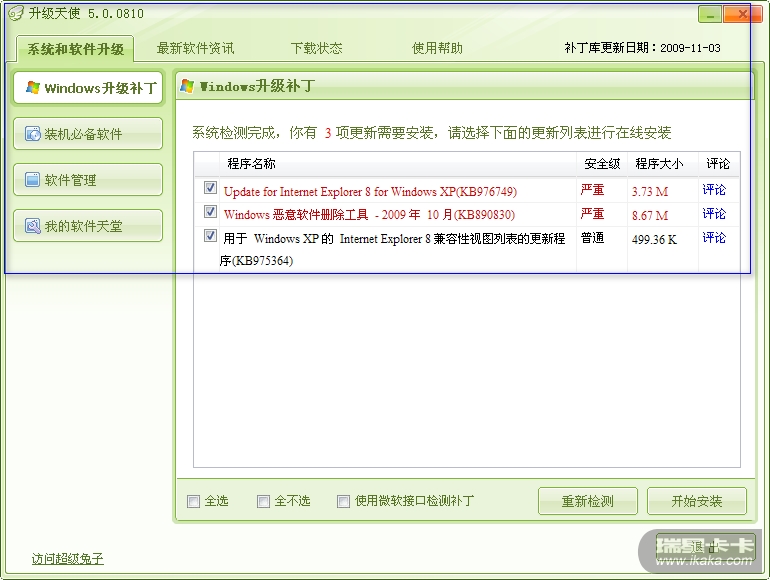Open 软件管理 section
Image resolution: width=770 pixels, height=580 pixels.
[x=88, y=180]
